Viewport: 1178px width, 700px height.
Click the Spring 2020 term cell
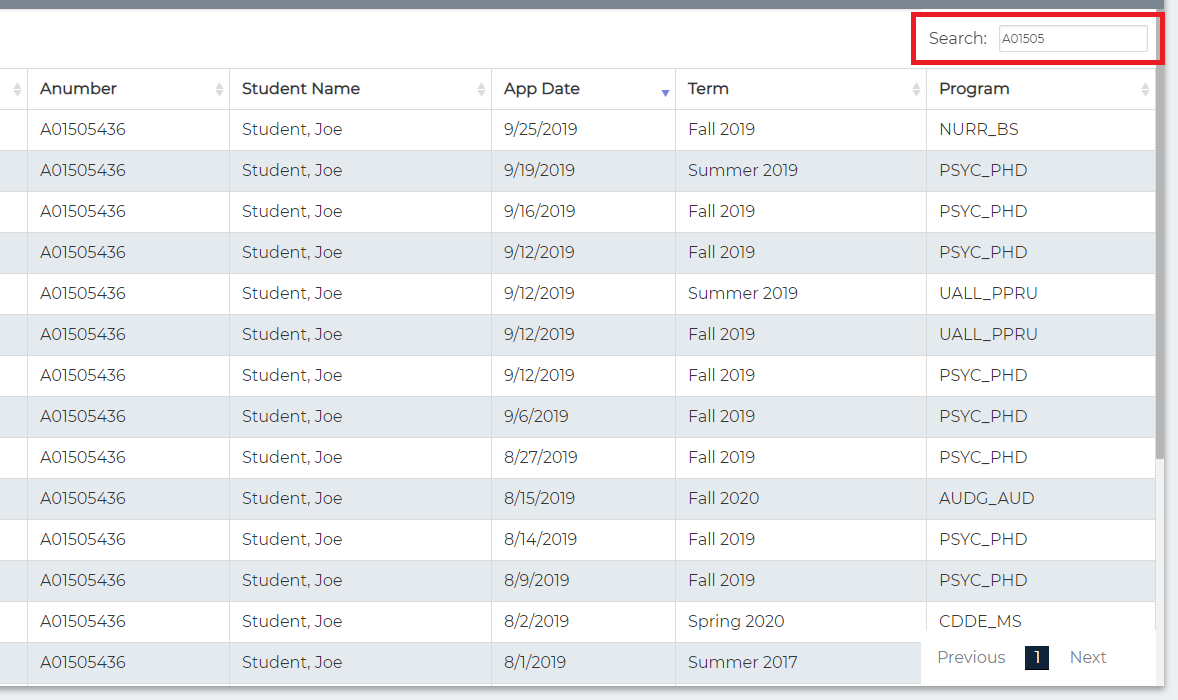tap(735, 621)
